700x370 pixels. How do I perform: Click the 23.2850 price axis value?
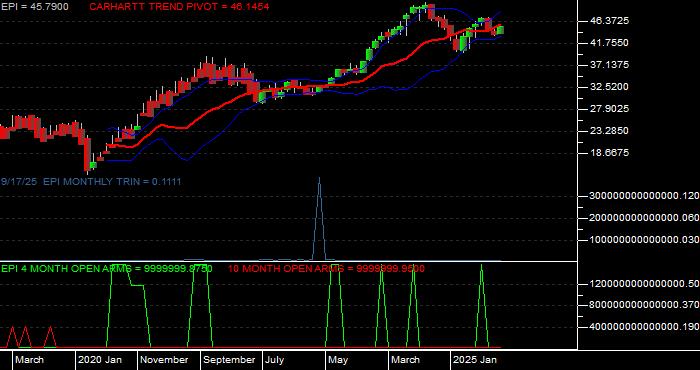click(609, 130)
